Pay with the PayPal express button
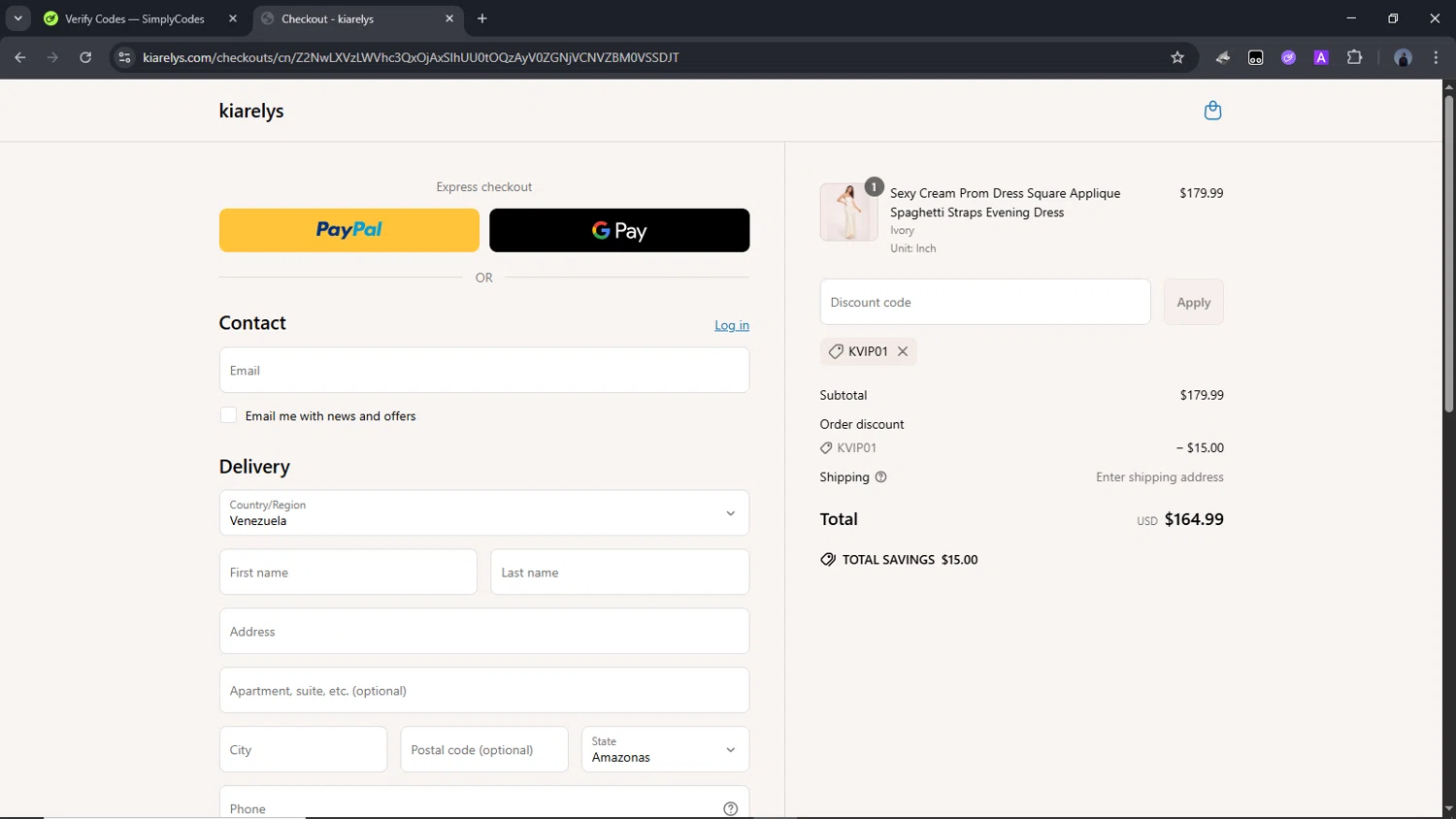Image resolution: width=1456 pixels, height=819 pixels. pyautogui.click(x=348, y=230)
